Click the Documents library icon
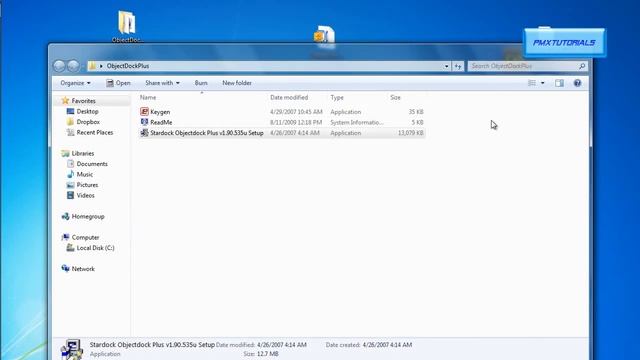Screen dimensions: 640x360 [x=70, y=164]
